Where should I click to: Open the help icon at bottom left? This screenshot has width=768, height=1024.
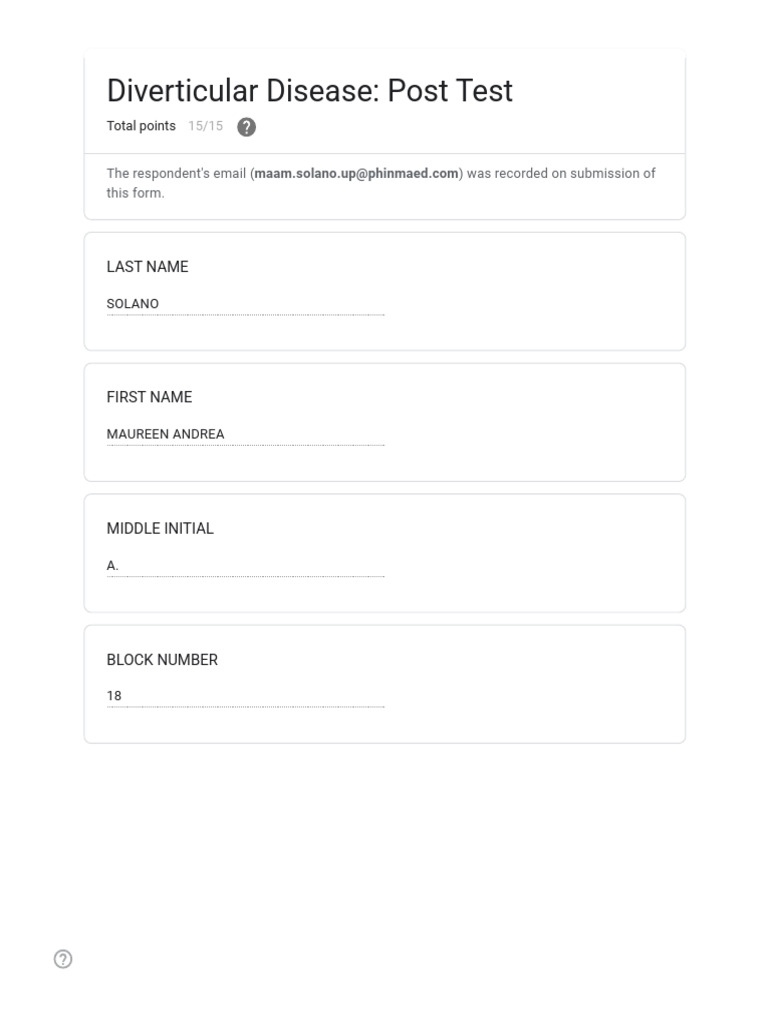[x=63, y=959]
